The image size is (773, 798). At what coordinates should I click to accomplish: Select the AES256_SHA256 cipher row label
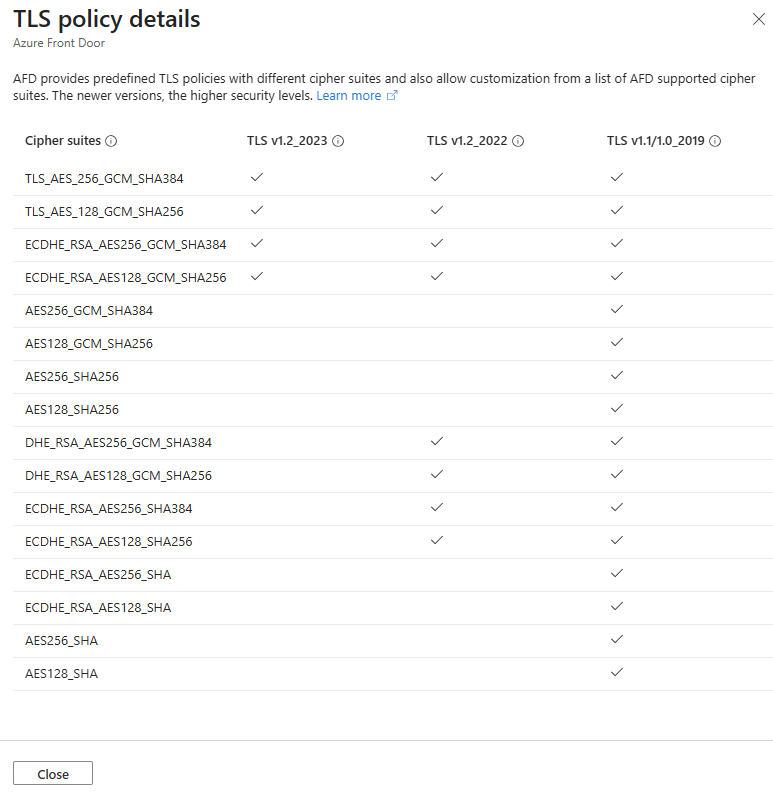coord(72,377)
